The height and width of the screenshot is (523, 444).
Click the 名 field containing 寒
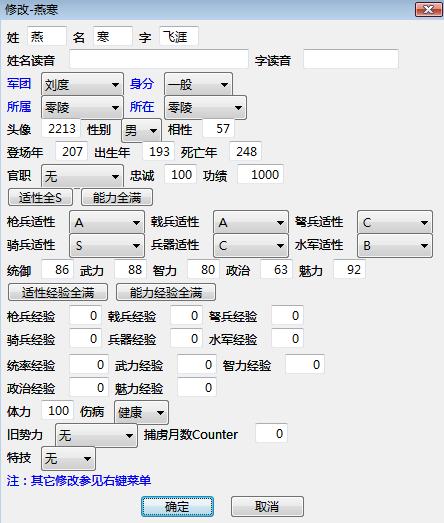[x=113, y=36]
